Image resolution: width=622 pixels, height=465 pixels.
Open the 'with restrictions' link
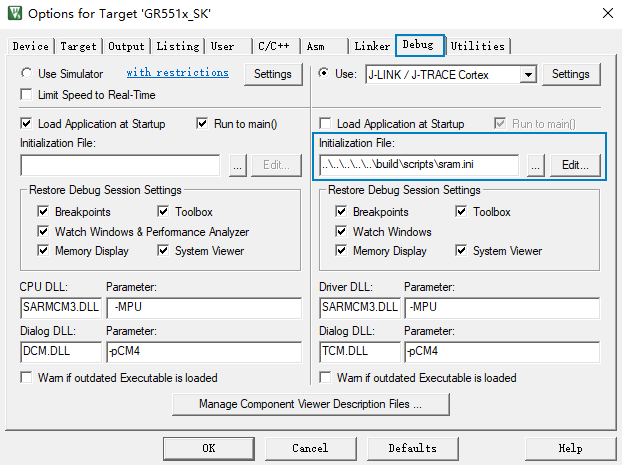[177, 73]
